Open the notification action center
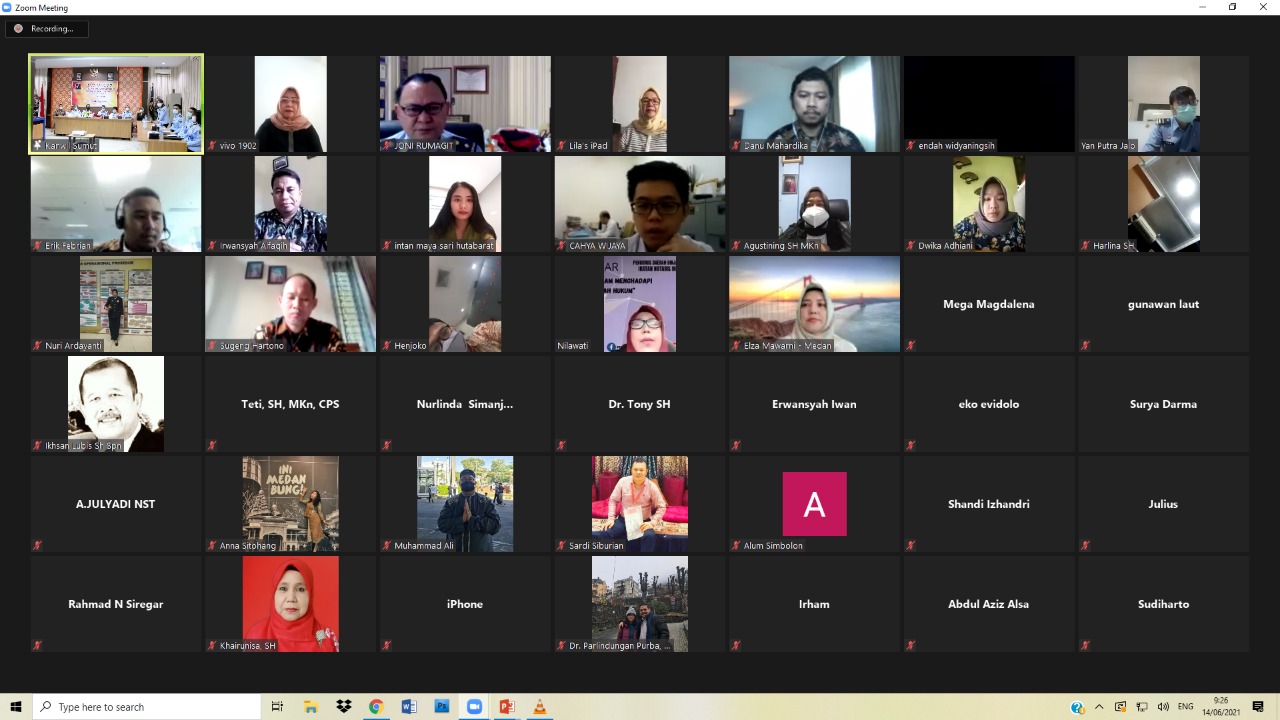The width and height of the screenshot is (1280, 720). (x=1258, y=707)
